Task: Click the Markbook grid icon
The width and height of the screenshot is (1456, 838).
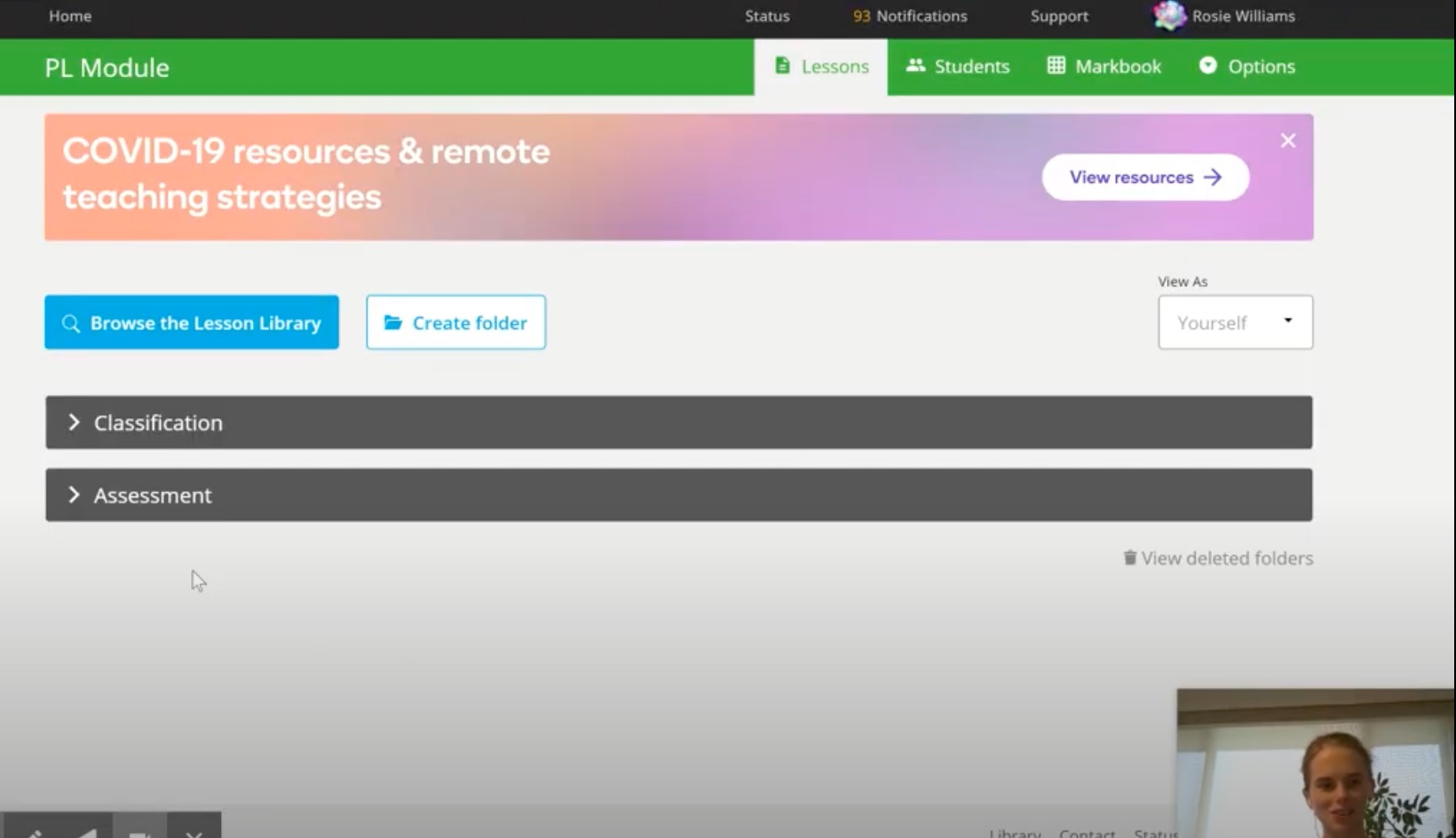Action: click(x=1056, y=66)
